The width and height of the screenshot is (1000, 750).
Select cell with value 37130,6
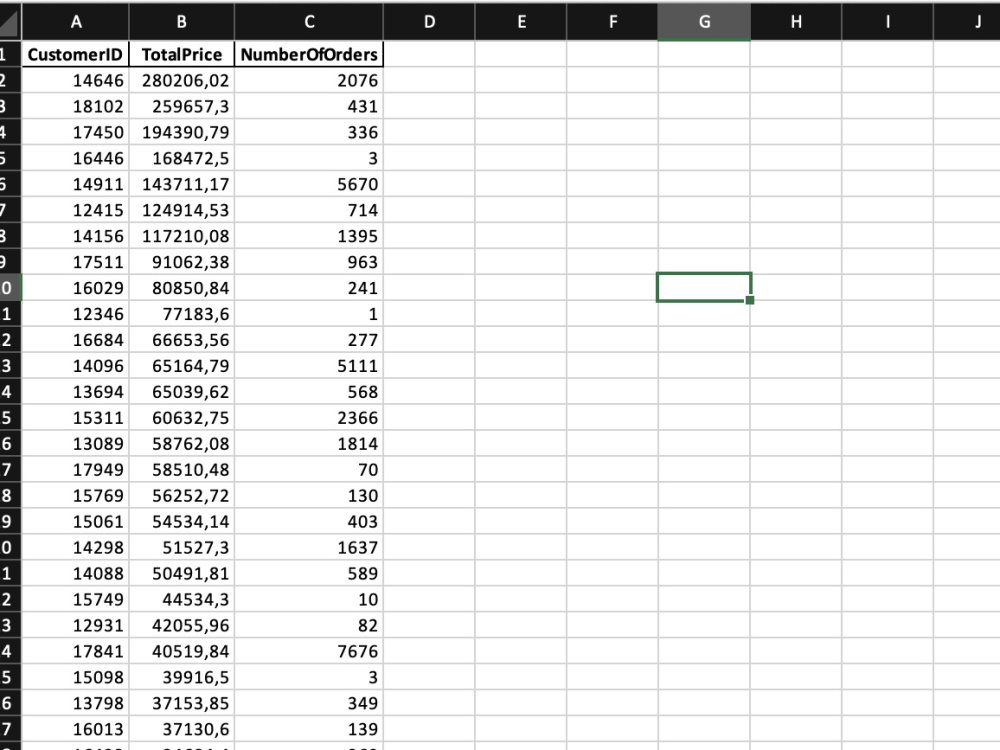(x=182, y=729)
